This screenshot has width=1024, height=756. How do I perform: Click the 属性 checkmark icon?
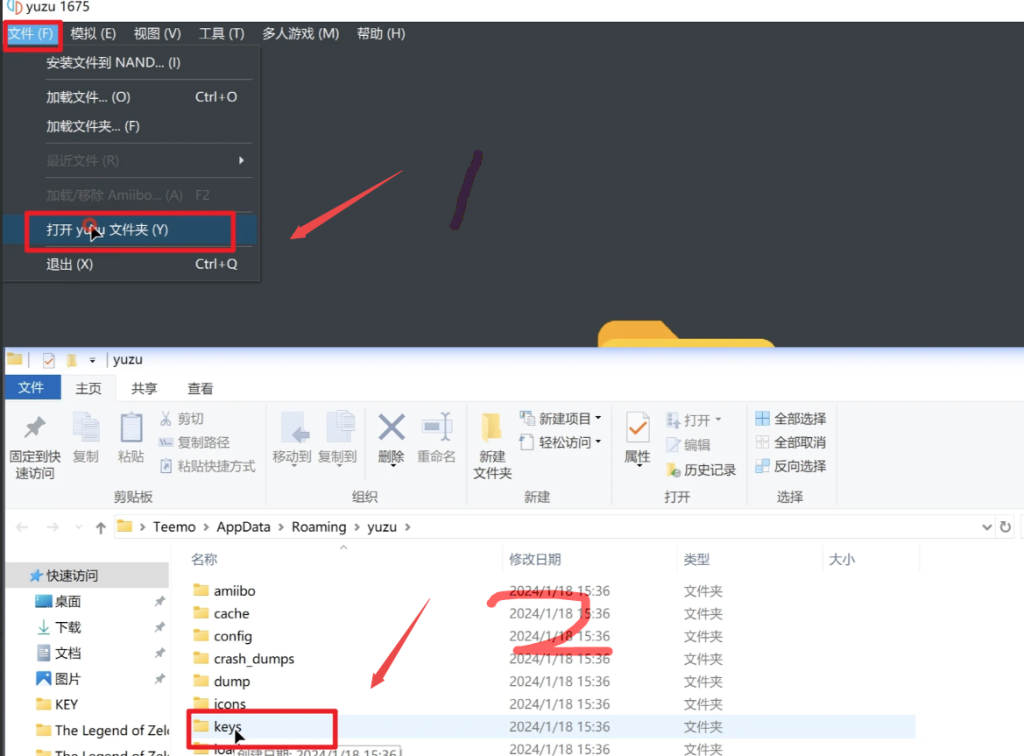tap(637, 429)
